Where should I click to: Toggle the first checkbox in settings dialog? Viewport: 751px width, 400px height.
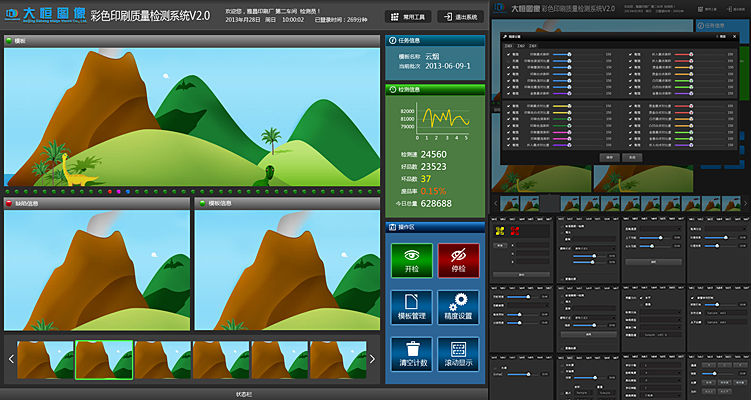click(x=507, y=53)
